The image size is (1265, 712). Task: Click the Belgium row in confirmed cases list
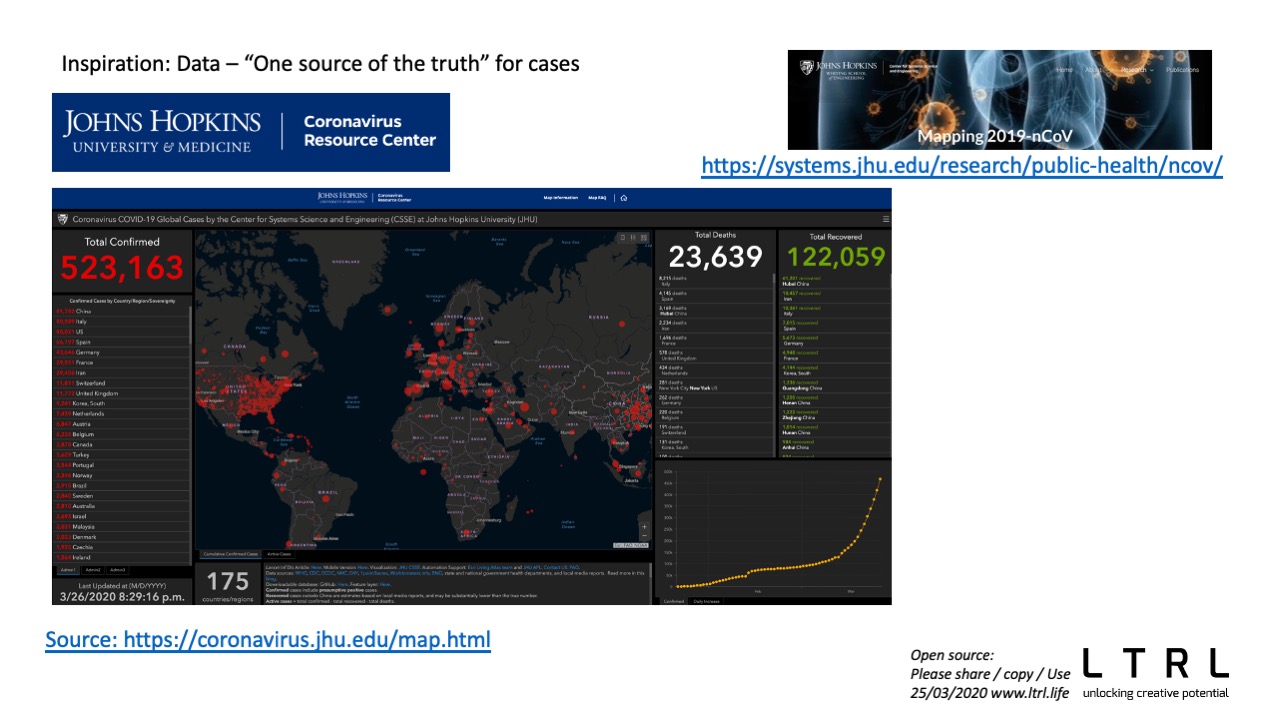pyautogui.click(x=120, y=434)
